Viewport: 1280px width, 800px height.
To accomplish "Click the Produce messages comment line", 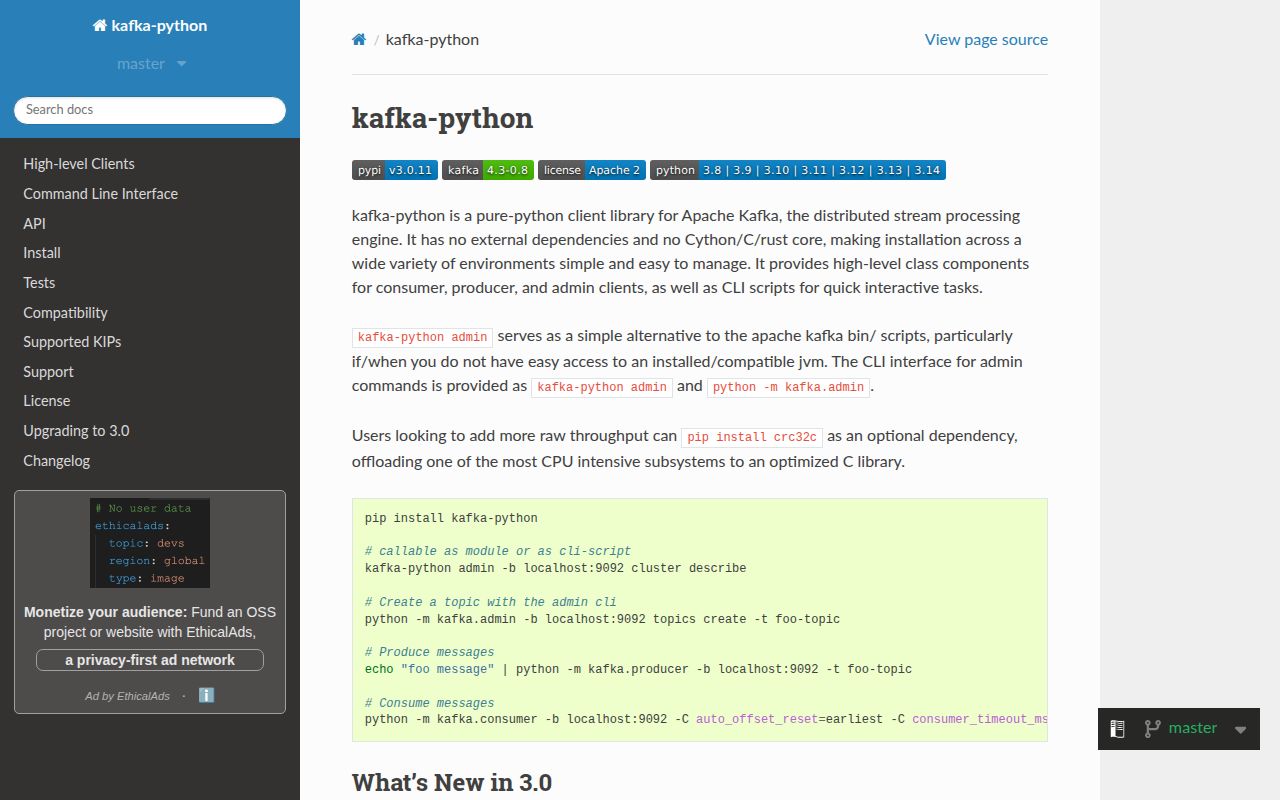I will [430, 652].
